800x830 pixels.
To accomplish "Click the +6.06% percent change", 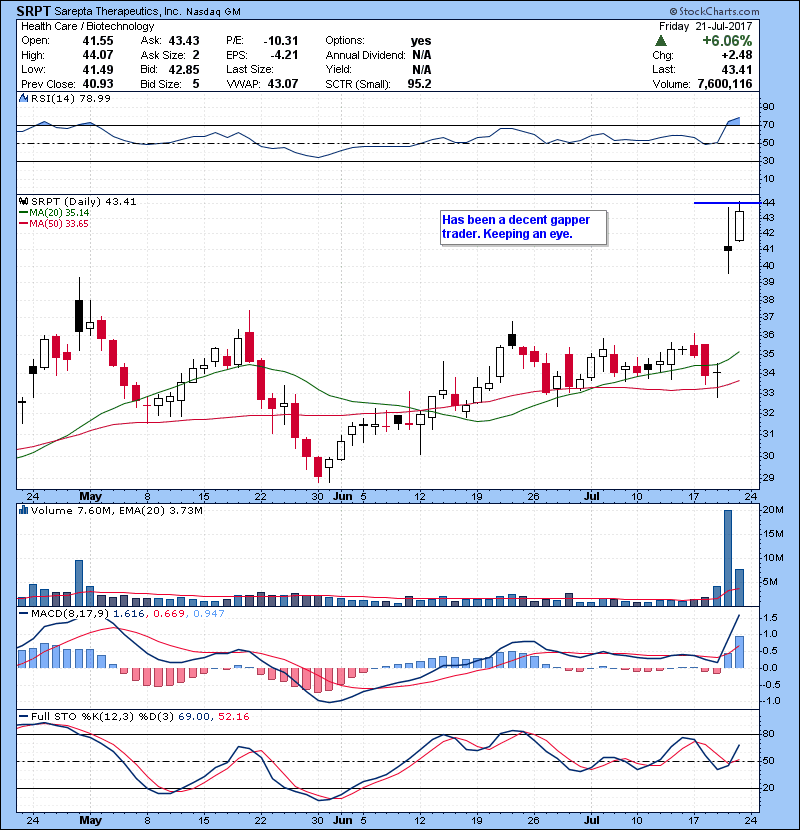I will pos(727,41).
